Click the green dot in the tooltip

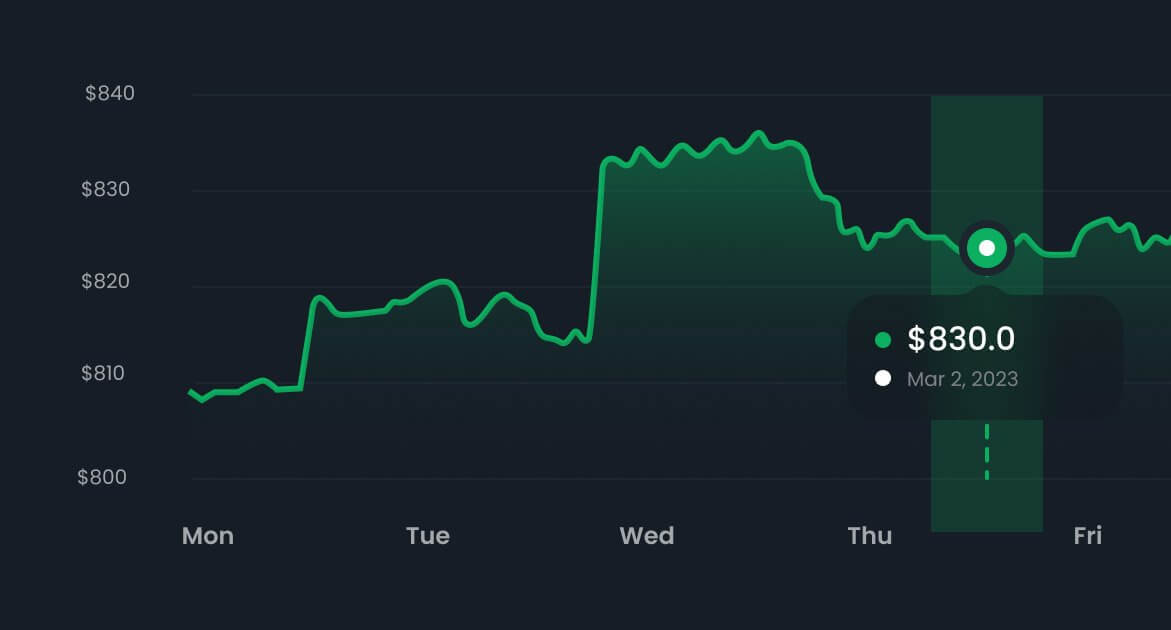click(x=883, y=340)
